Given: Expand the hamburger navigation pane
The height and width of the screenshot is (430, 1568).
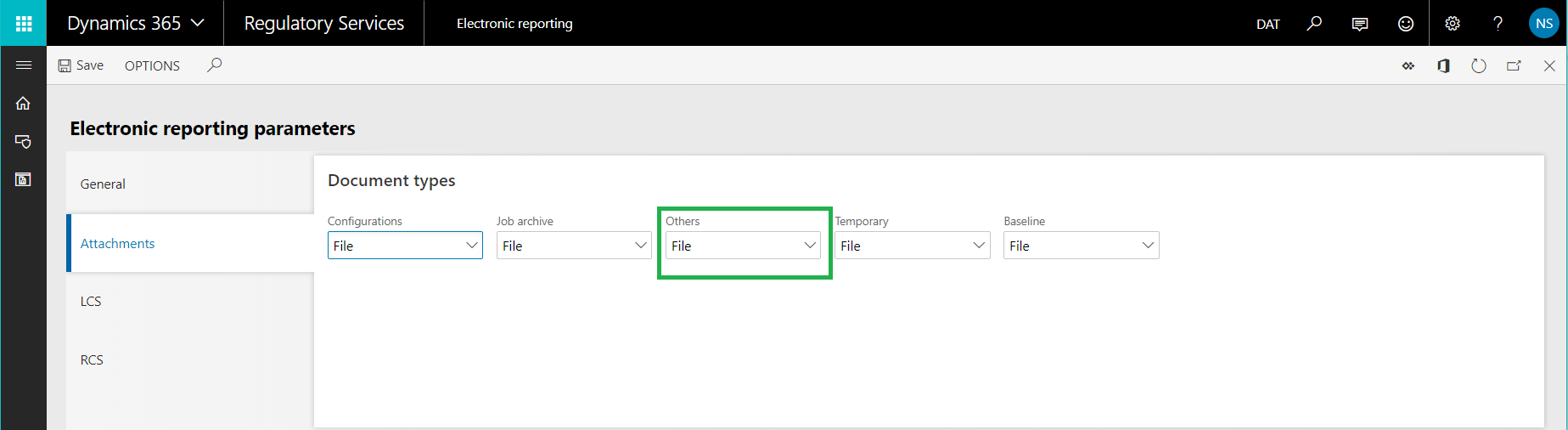Looking at the screenshot, I should point(23,65).
